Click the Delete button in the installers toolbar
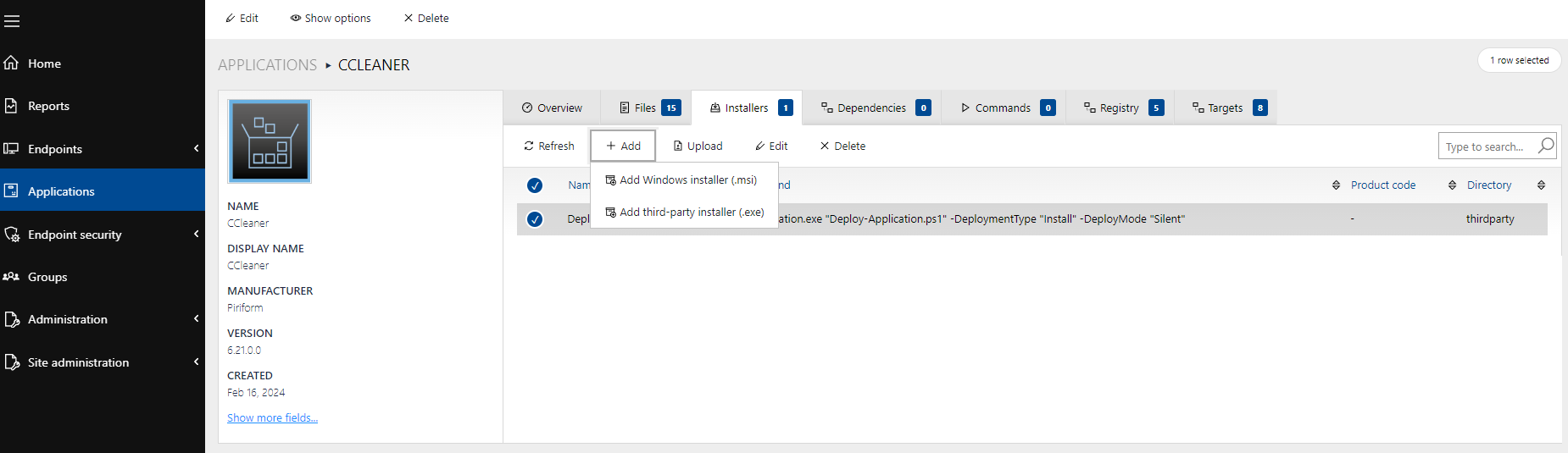 (842, 146)
